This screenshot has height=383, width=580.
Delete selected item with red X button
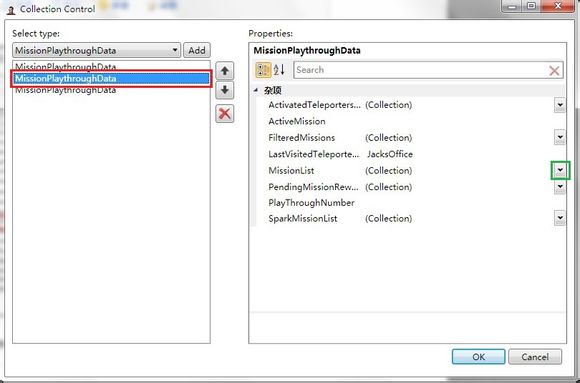225,114
